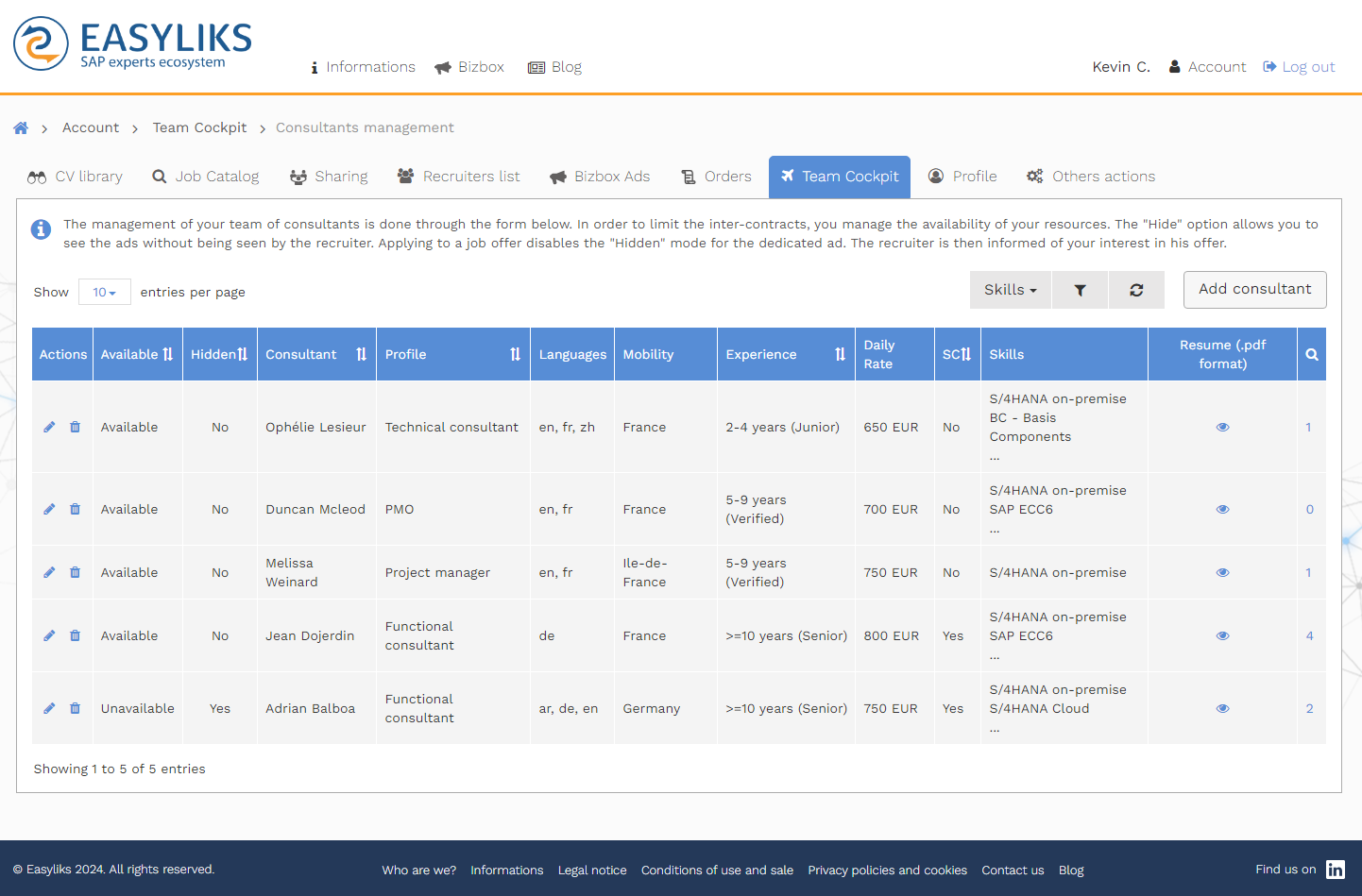Click the Log out link
The height and width of the screenshot is (896, 1362).
point(1299,67)
